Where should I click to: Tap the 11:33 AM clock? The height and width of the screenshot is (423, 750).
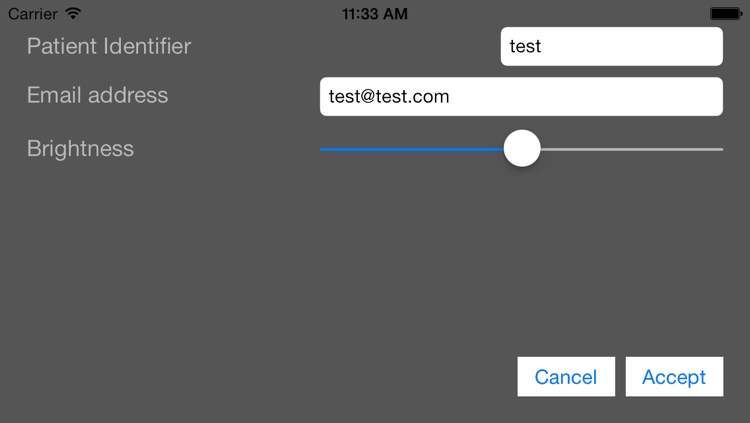click(374, 14)
